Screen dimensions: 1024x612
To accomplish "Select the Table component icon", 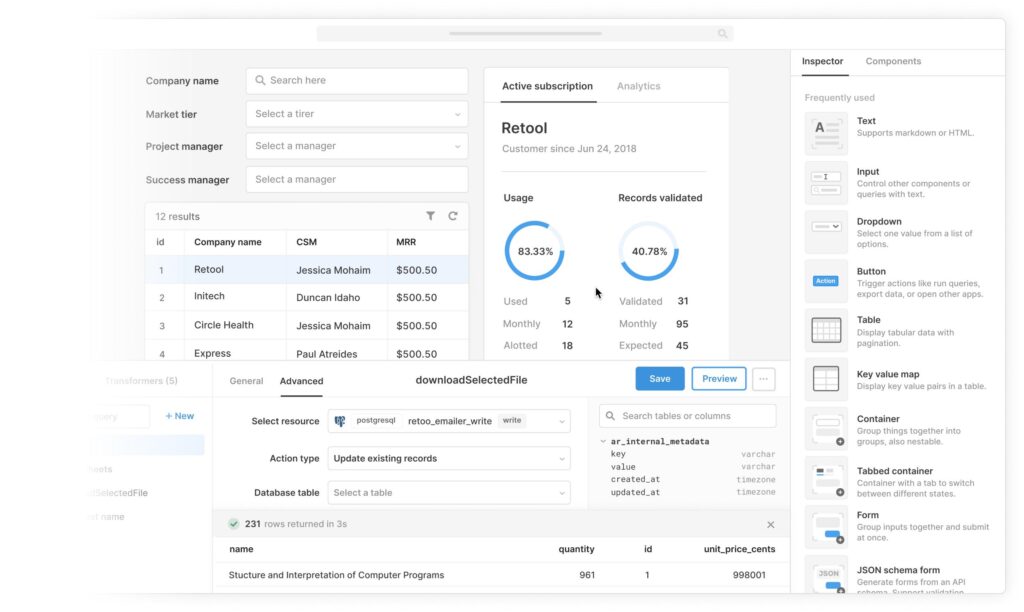I will click(x=825, y=331).
